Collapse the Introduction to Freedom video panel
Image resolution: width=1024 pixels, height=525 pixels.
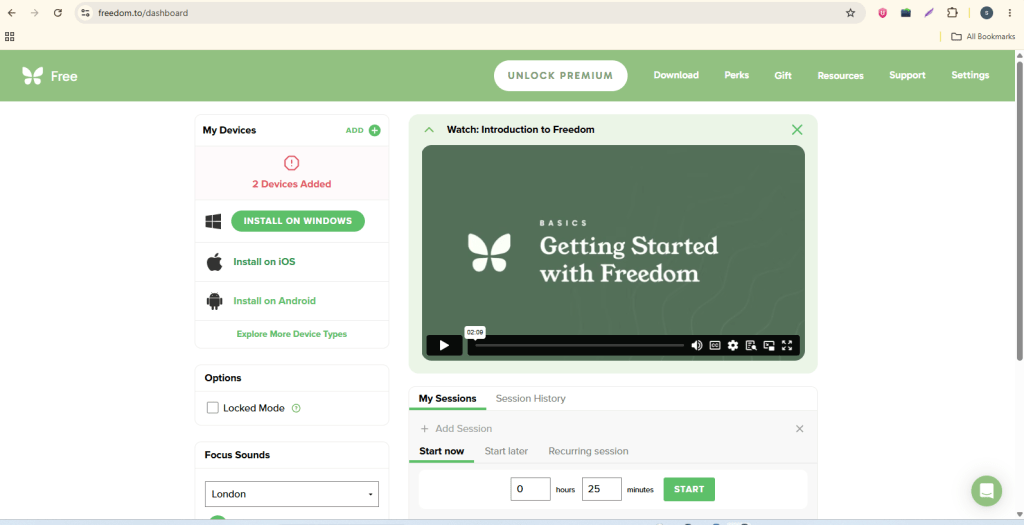pos(429,129)
